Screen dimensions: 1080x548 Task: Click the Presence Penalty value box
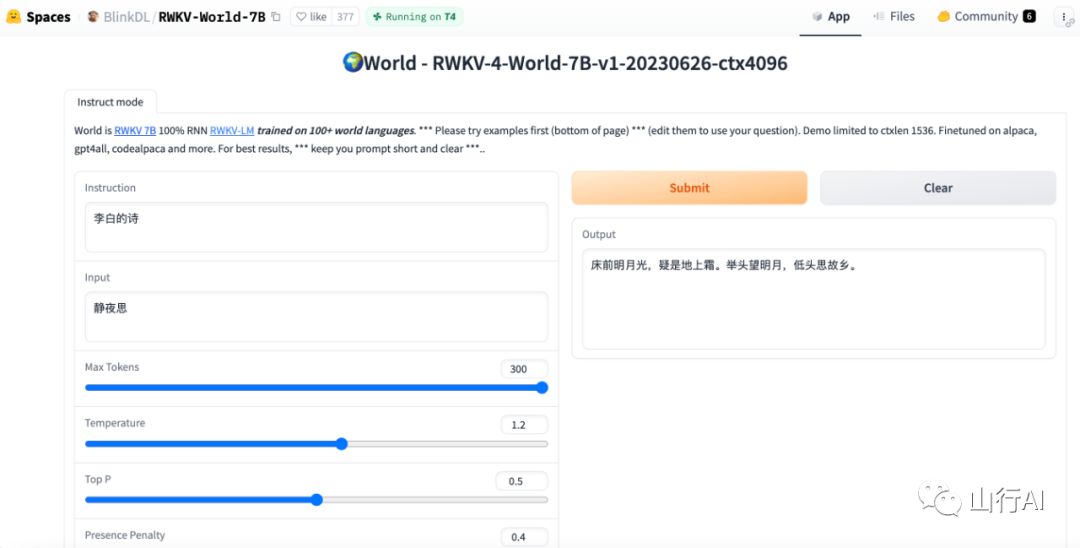(523, 537)
